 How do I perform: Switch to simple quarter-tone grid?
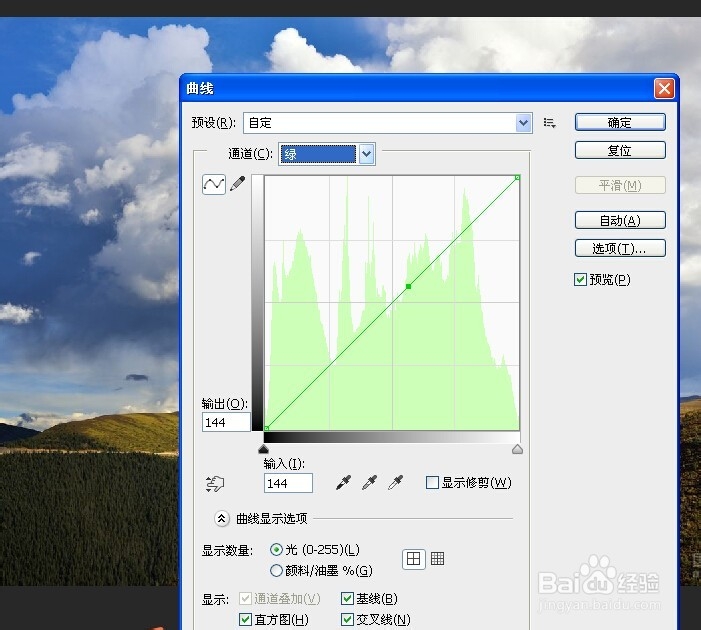pos(414,559)
